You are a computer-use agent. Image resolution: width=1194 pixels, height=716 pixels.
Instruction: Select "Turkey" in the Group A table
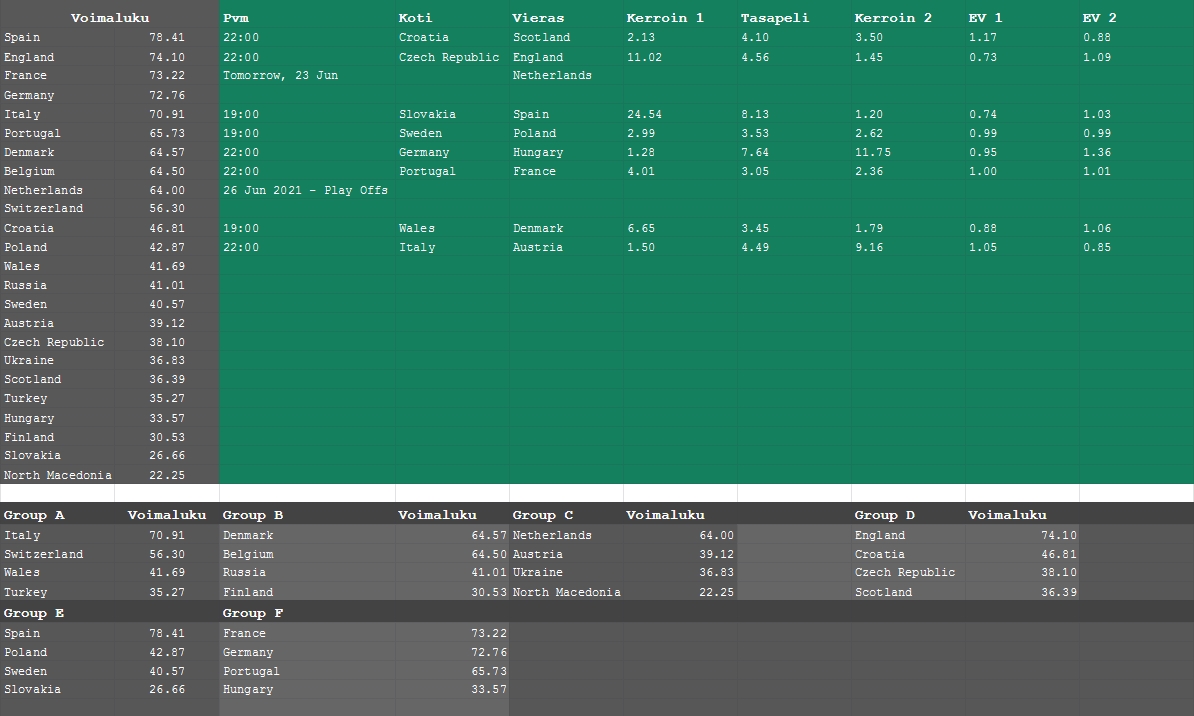(x=23, y=593)
